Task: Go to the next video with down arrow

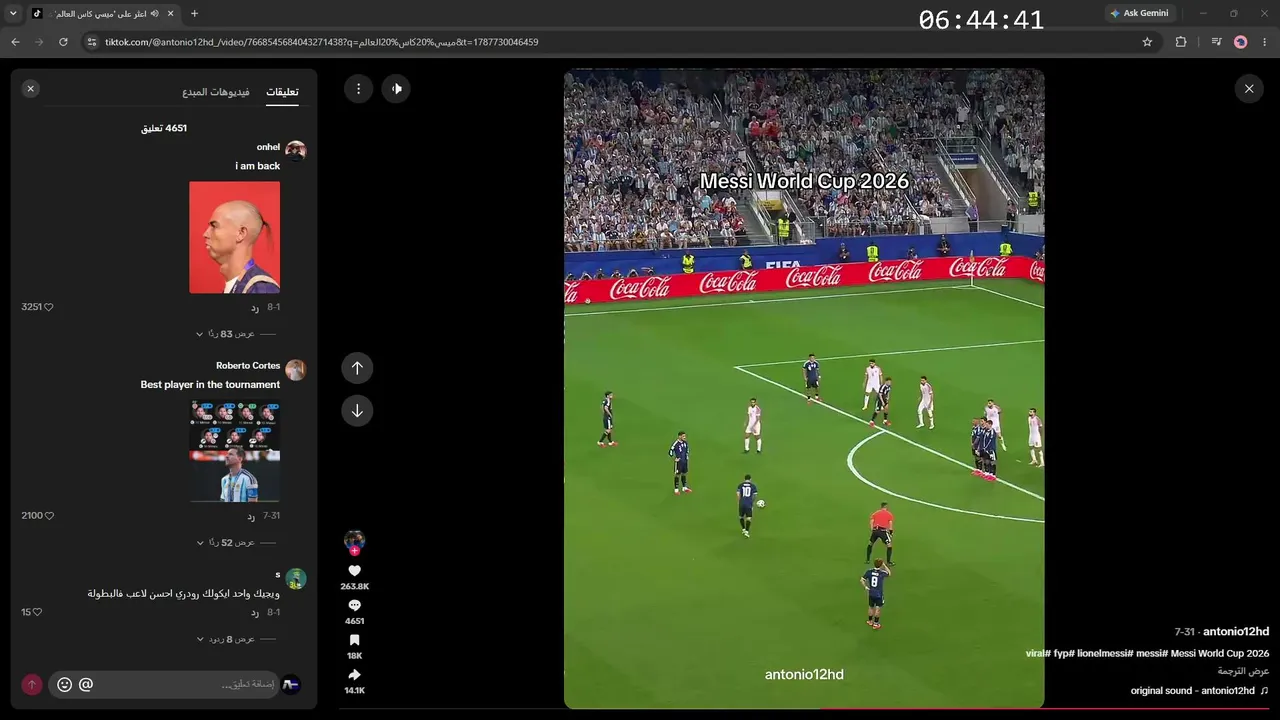Action: click(357, 411)
